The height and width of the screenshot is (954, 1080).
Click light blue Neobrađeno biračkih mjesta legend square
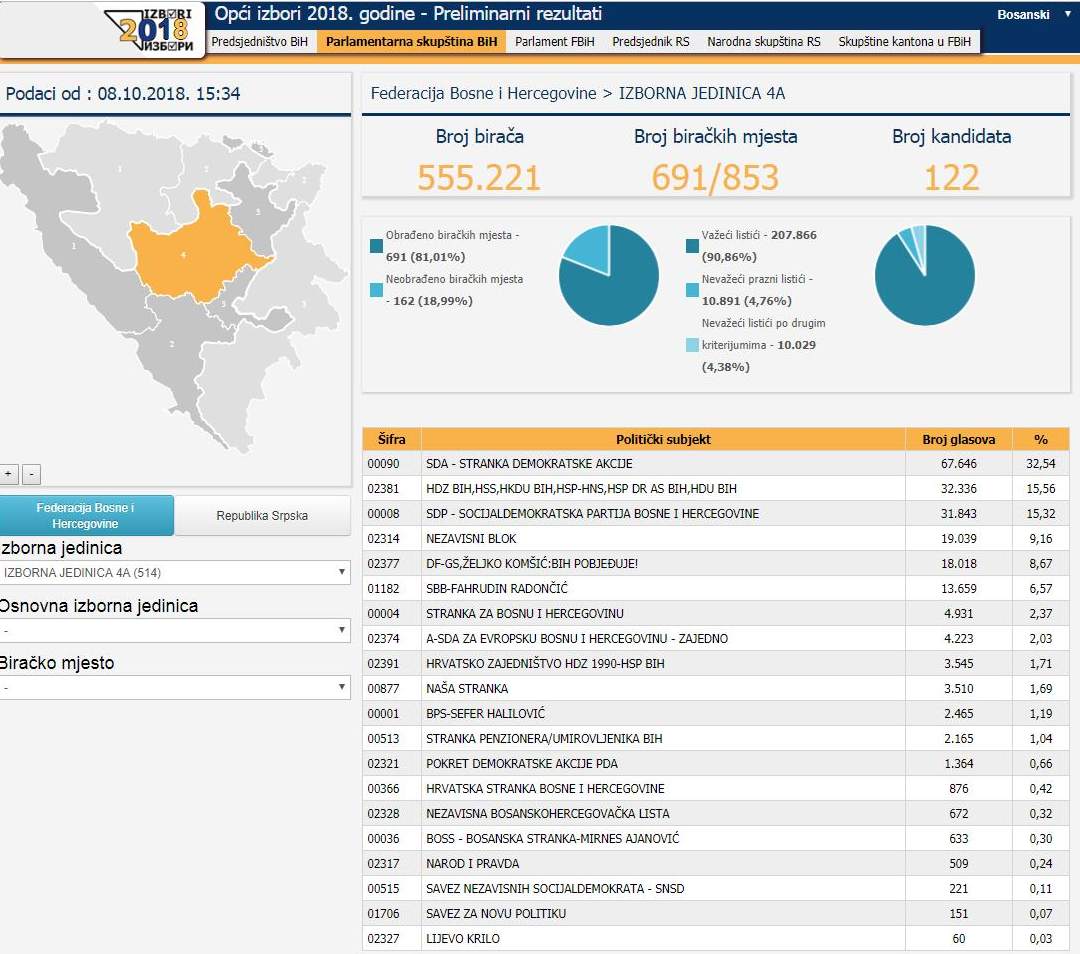pyautogui.click(x=376, y=290)
